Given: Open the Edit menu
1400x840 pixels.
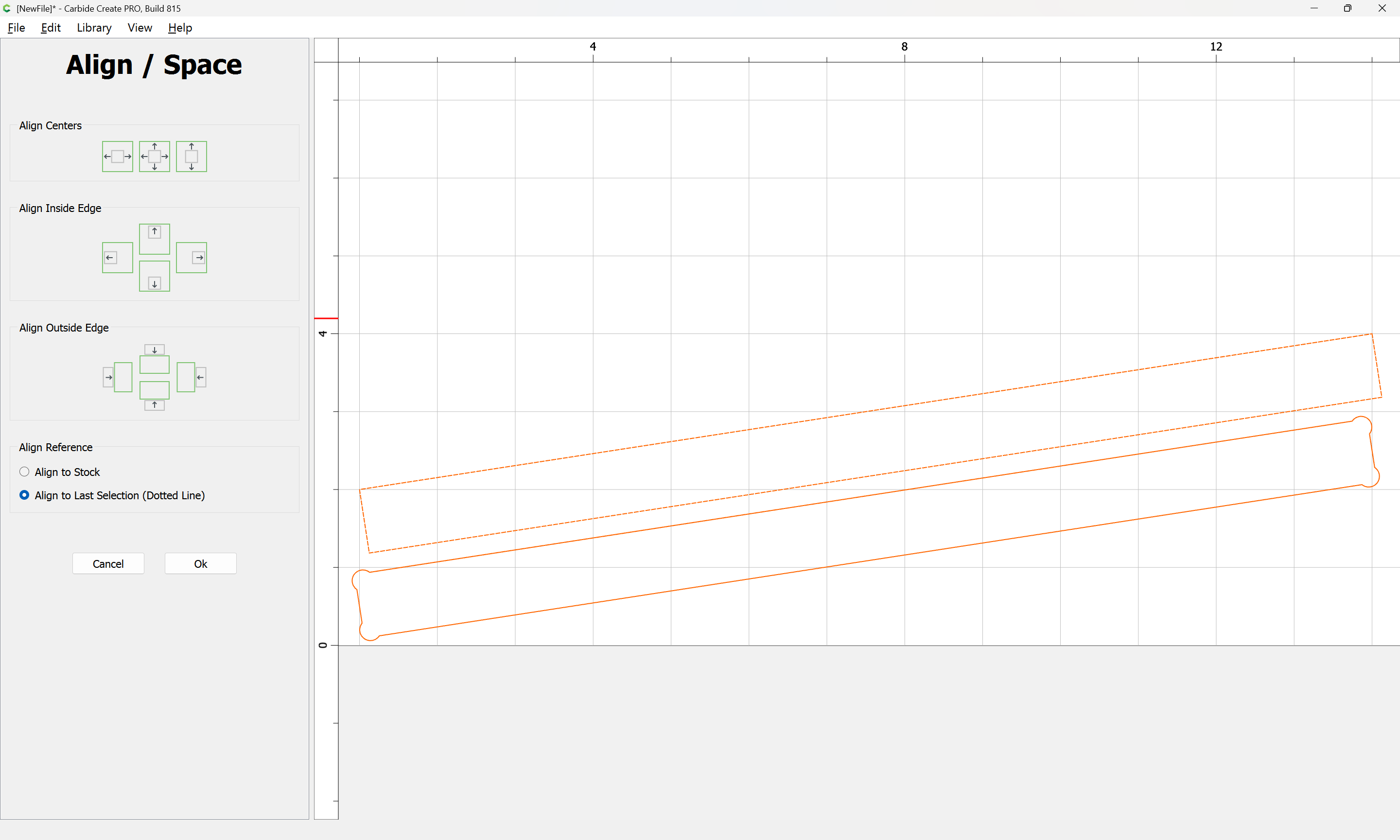Looking at the screenshot, I should pyautogui.click(x=51, y=28).
